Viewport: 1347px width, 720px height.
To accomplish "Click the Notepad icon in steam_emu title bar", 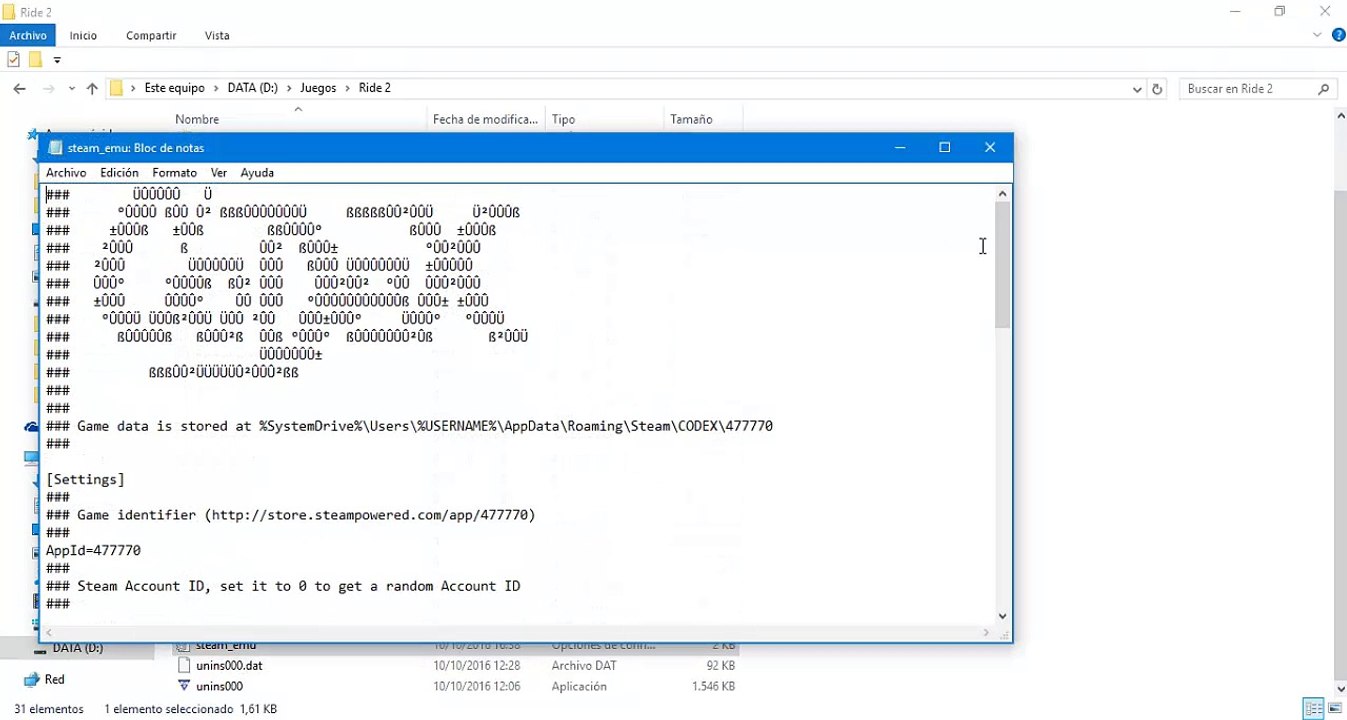I will pyautogui.click(x=55, y=148).
